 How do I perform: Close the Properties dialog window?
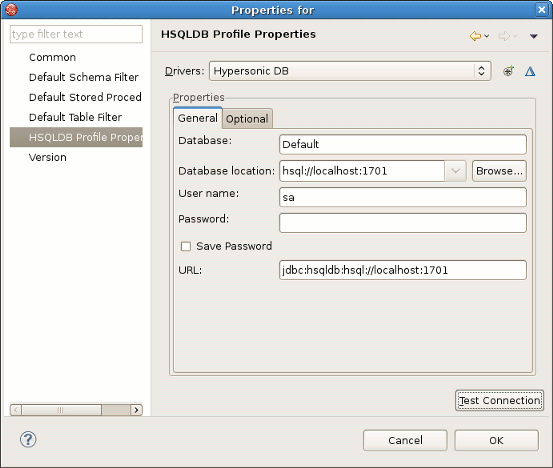541,10
